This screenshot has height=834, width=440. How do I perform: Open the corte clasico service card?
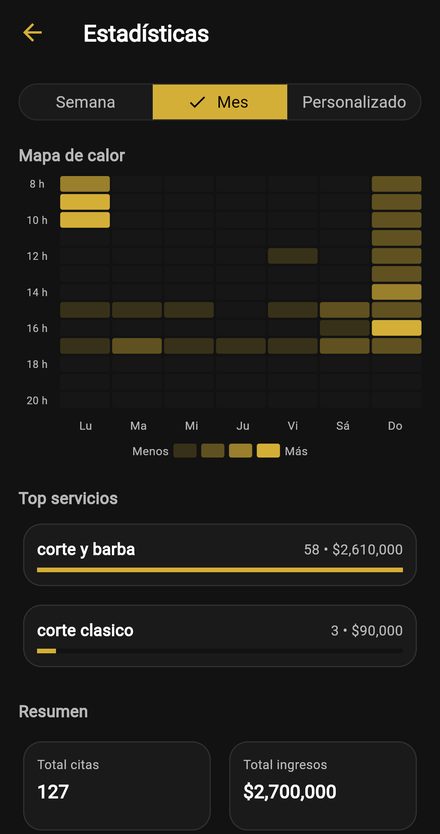[x=220, y=636]
